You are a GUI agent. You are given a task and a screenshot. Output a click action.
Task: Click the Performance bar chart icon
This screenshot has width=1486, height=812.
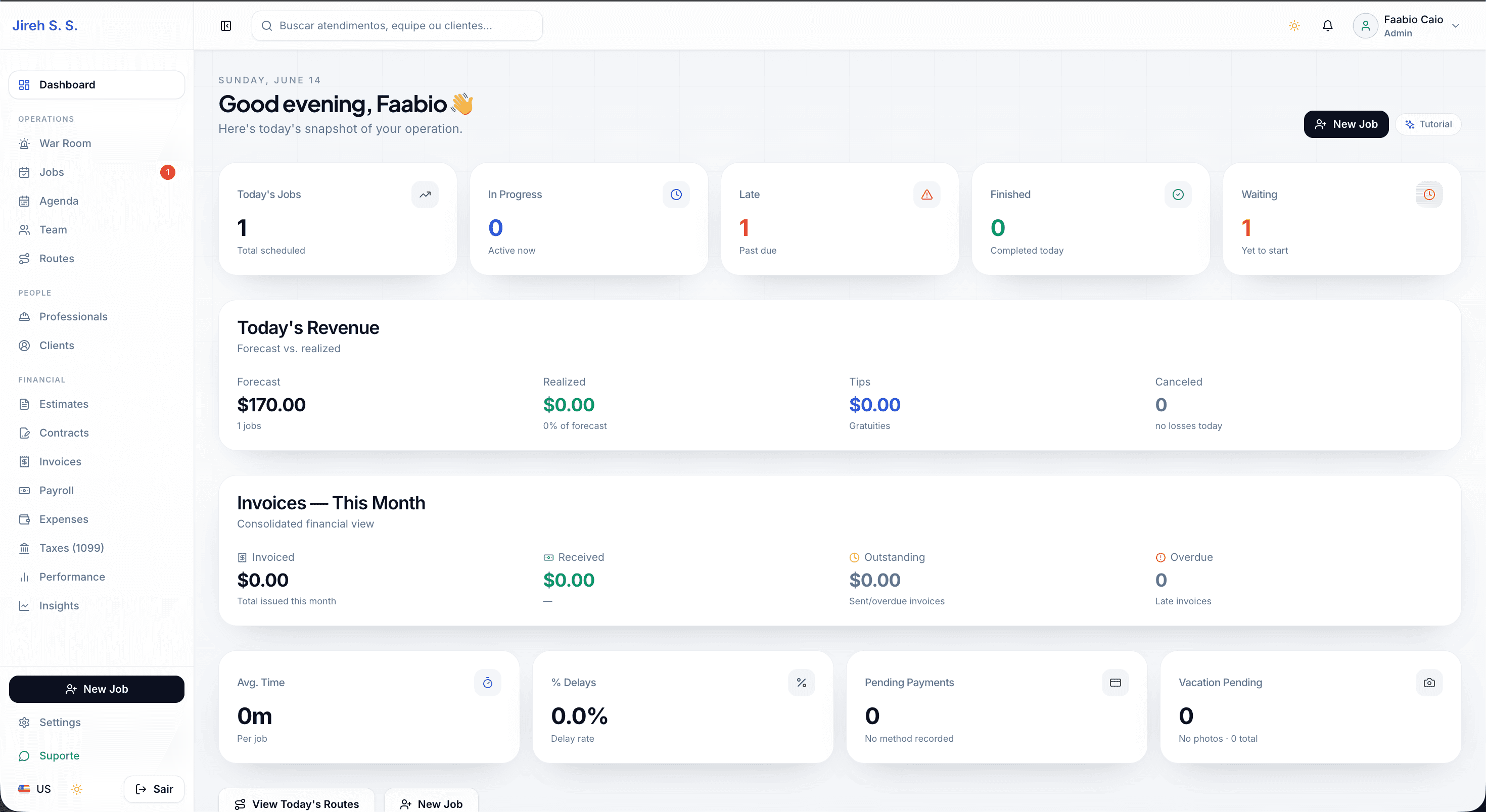24,577
